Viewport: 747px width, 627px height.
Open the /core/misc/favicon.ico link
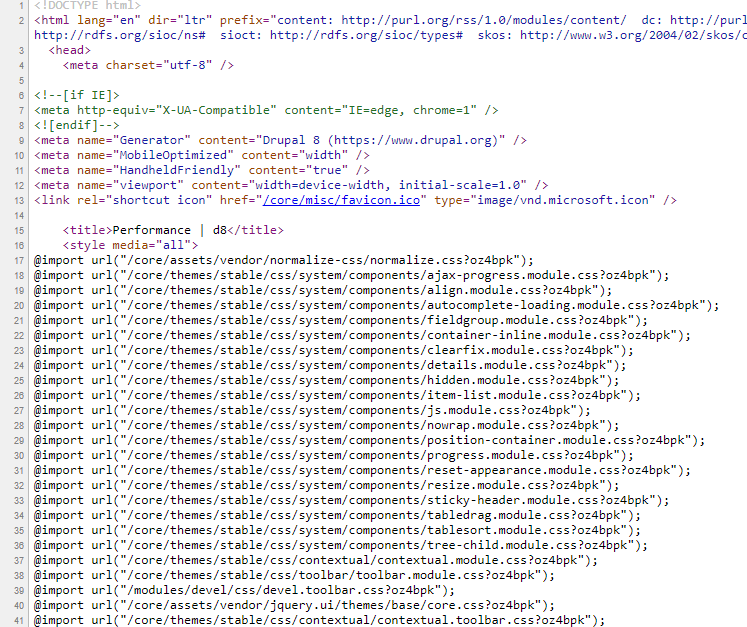341,200
